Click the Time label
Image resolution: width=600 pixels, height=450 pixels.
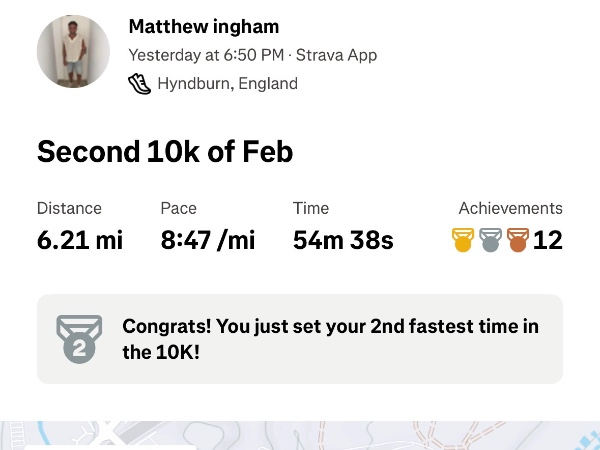tap(311, 208)
